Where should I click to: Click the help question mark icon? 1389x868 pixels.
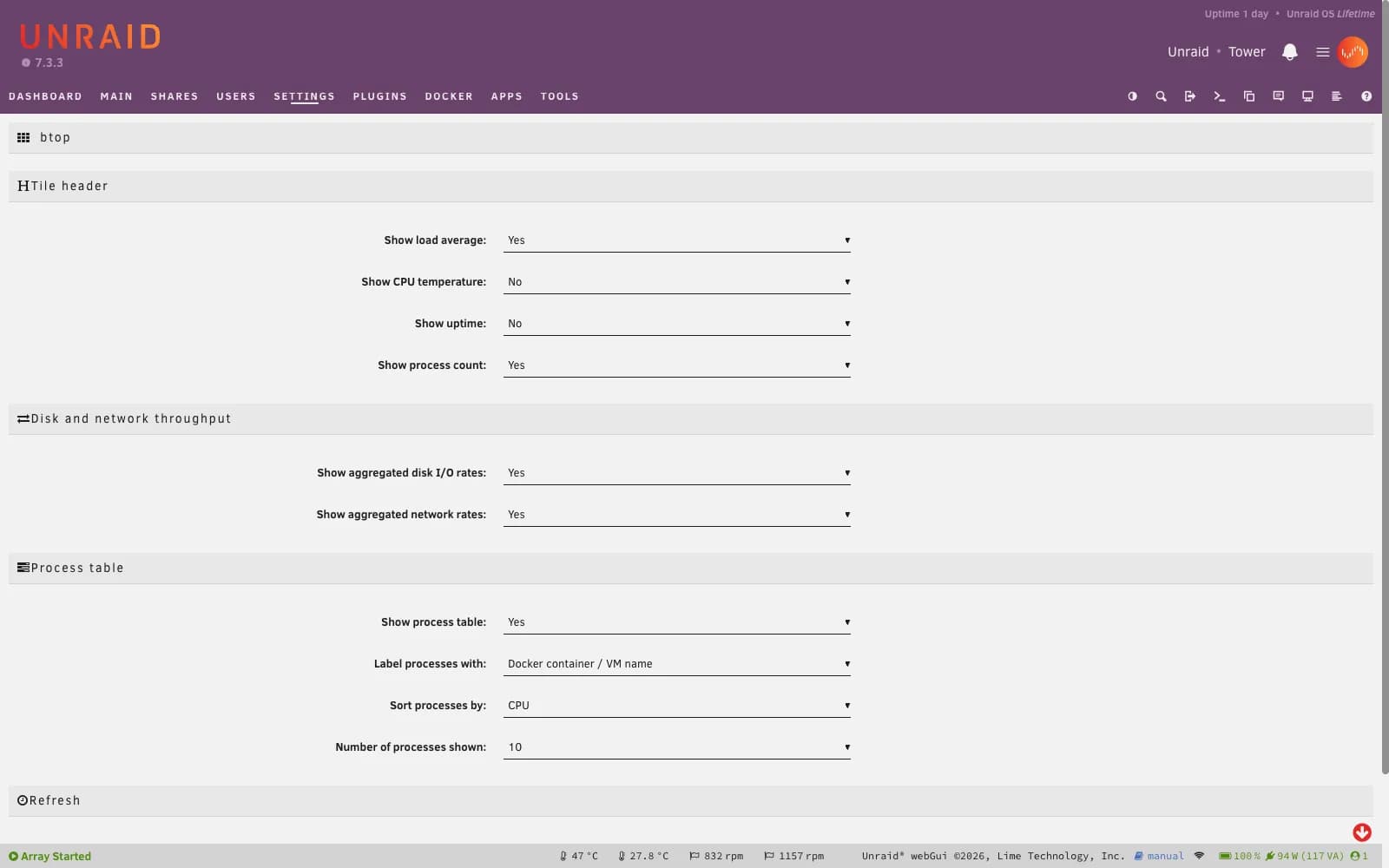pyautogui.click(x=1366, y=96)
